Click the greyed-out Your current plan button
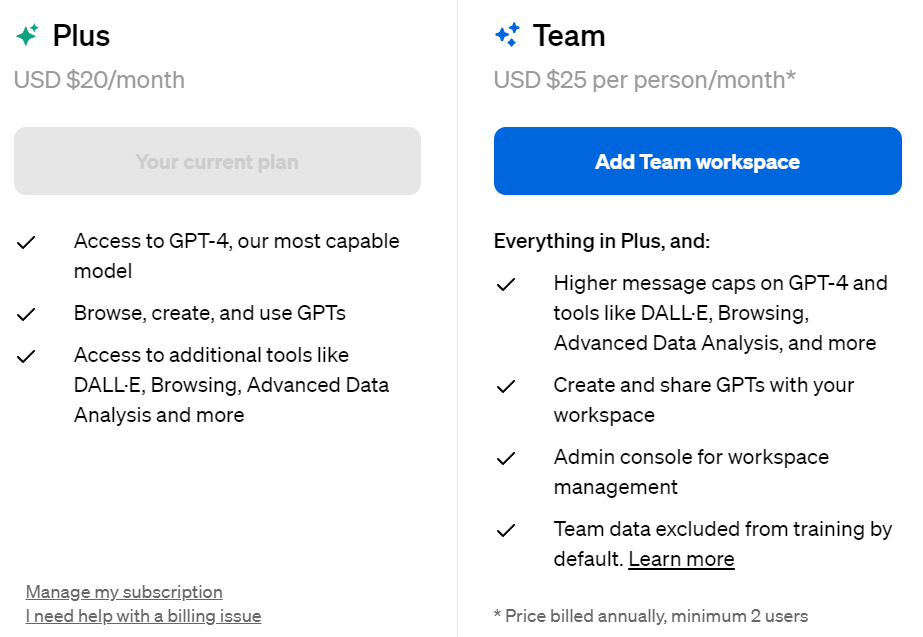The image size is (923, 637). 217,161
